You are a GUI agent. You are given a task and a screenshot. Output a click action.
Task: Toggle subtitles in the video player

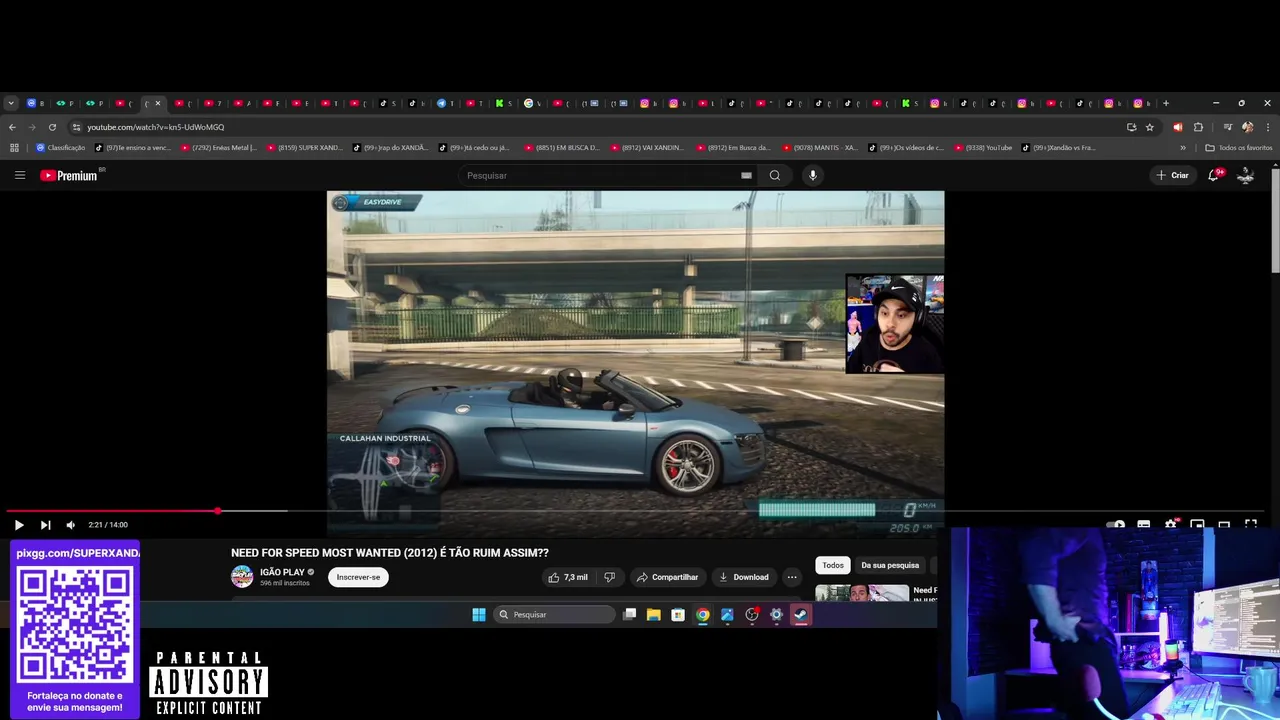coord(1143,524)
